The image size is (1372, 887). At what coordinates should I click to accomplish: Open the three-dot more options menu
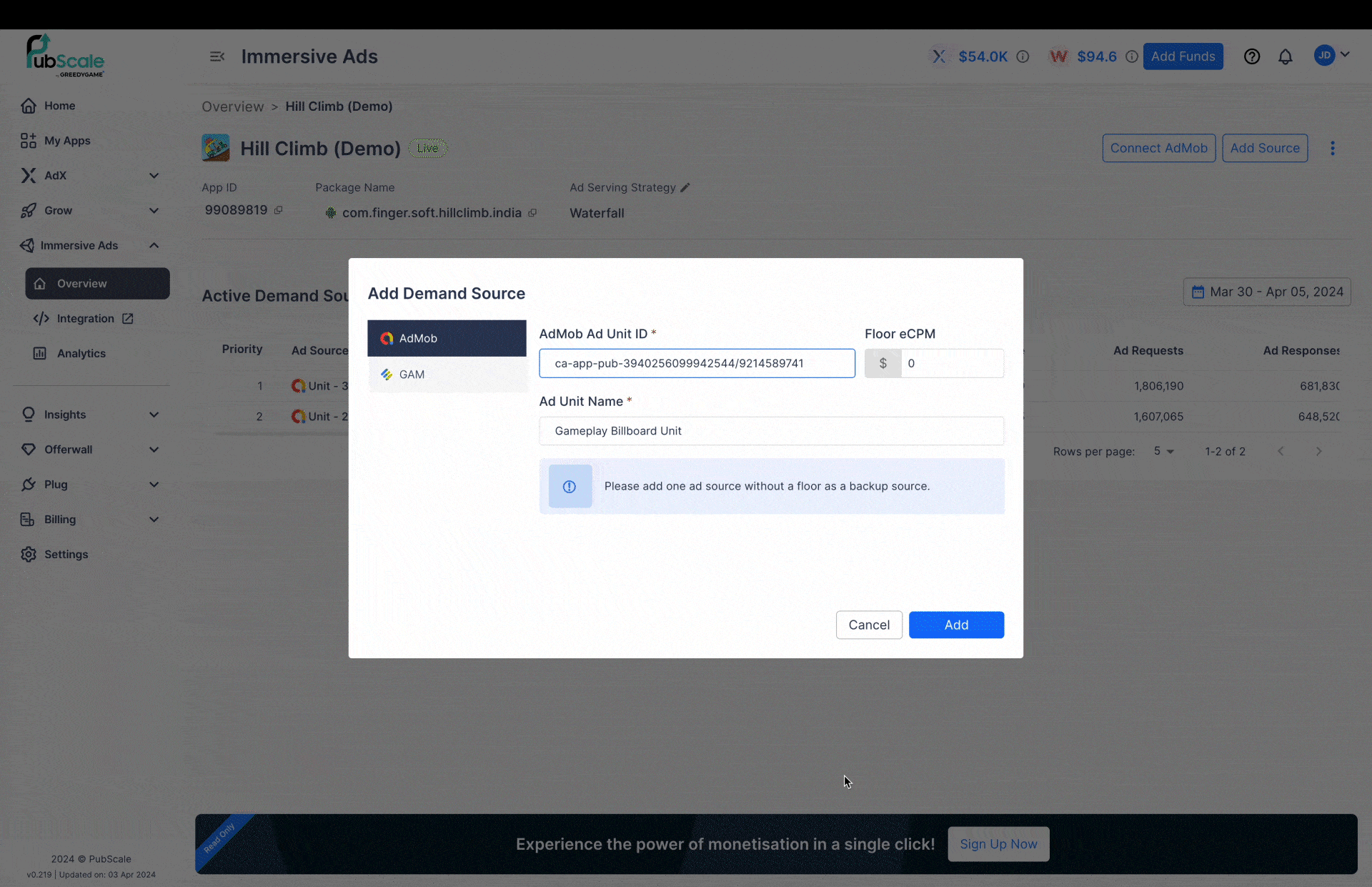click(1332, 148)
